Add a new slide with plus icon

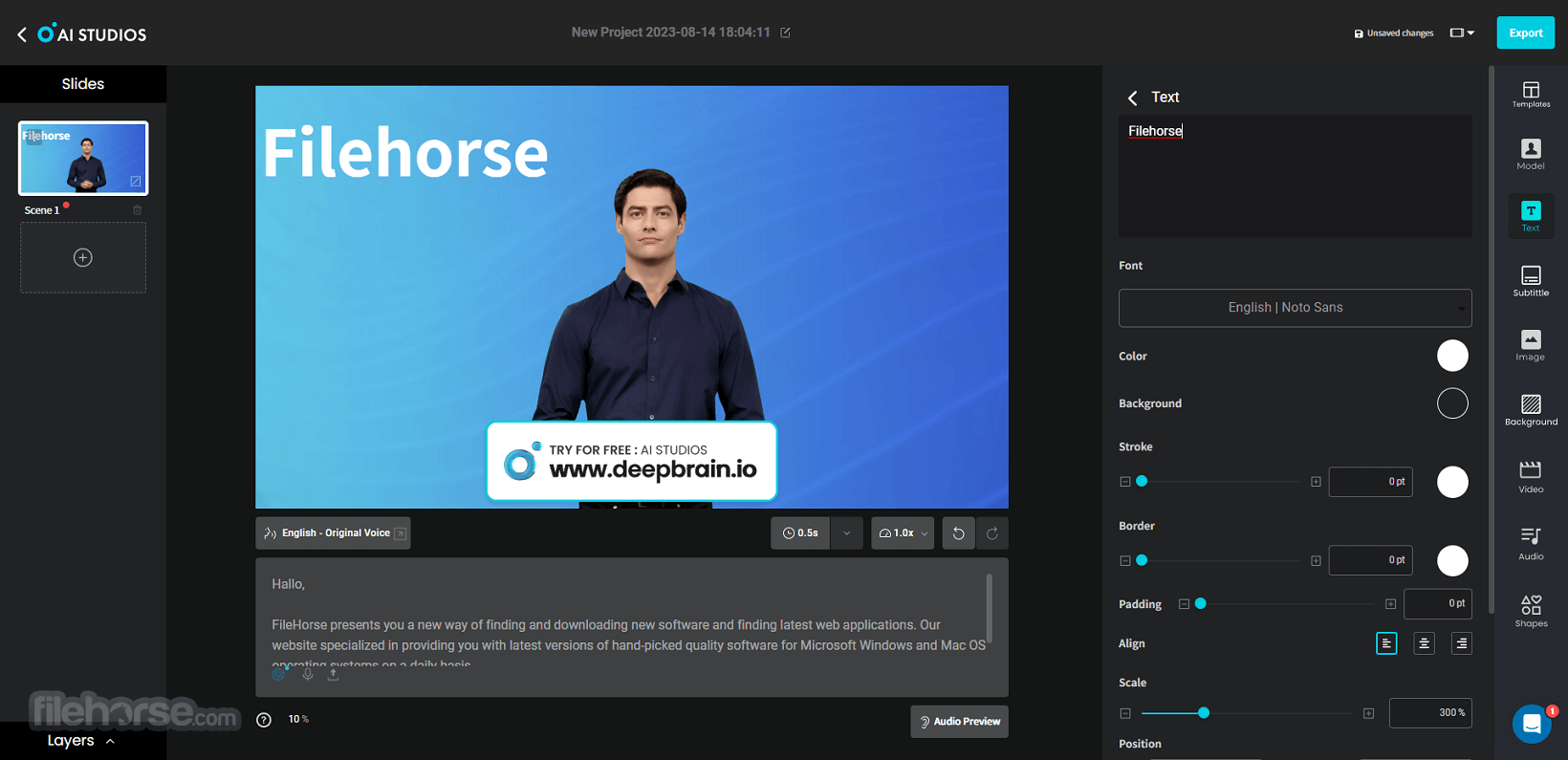(83, 257)
